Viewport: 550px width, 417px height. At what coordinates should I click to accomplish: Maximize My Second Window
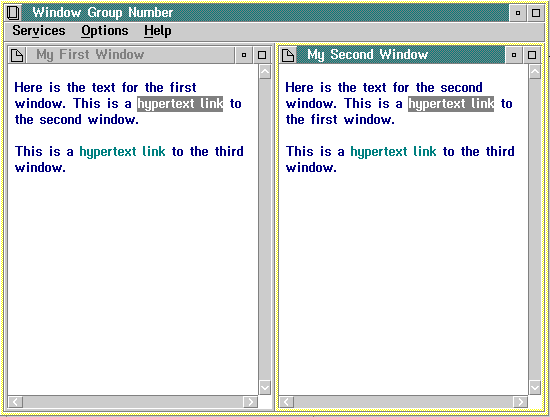point(532,55)
